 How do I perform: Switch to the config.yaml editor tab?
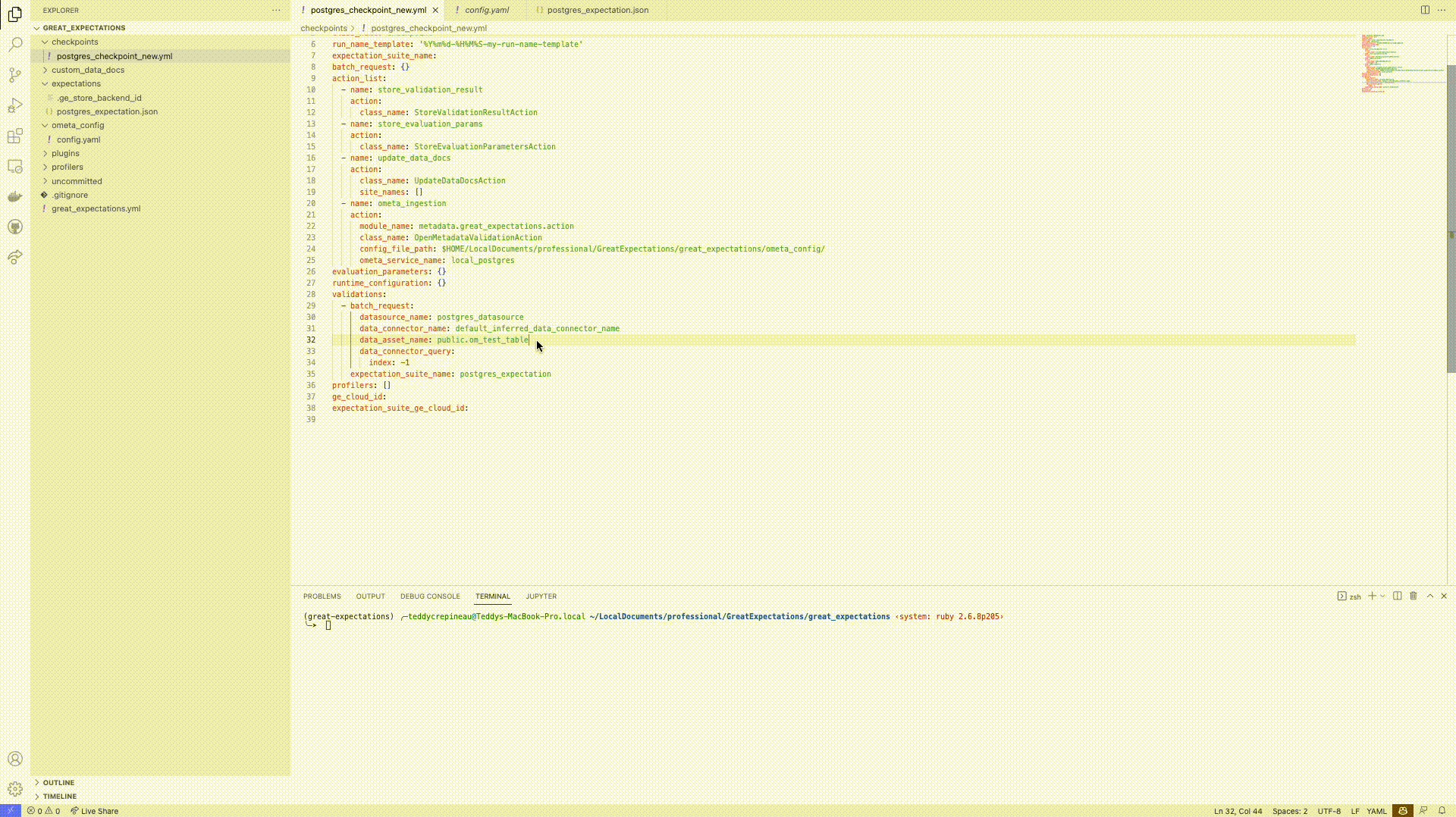click(x=486, y=10)
